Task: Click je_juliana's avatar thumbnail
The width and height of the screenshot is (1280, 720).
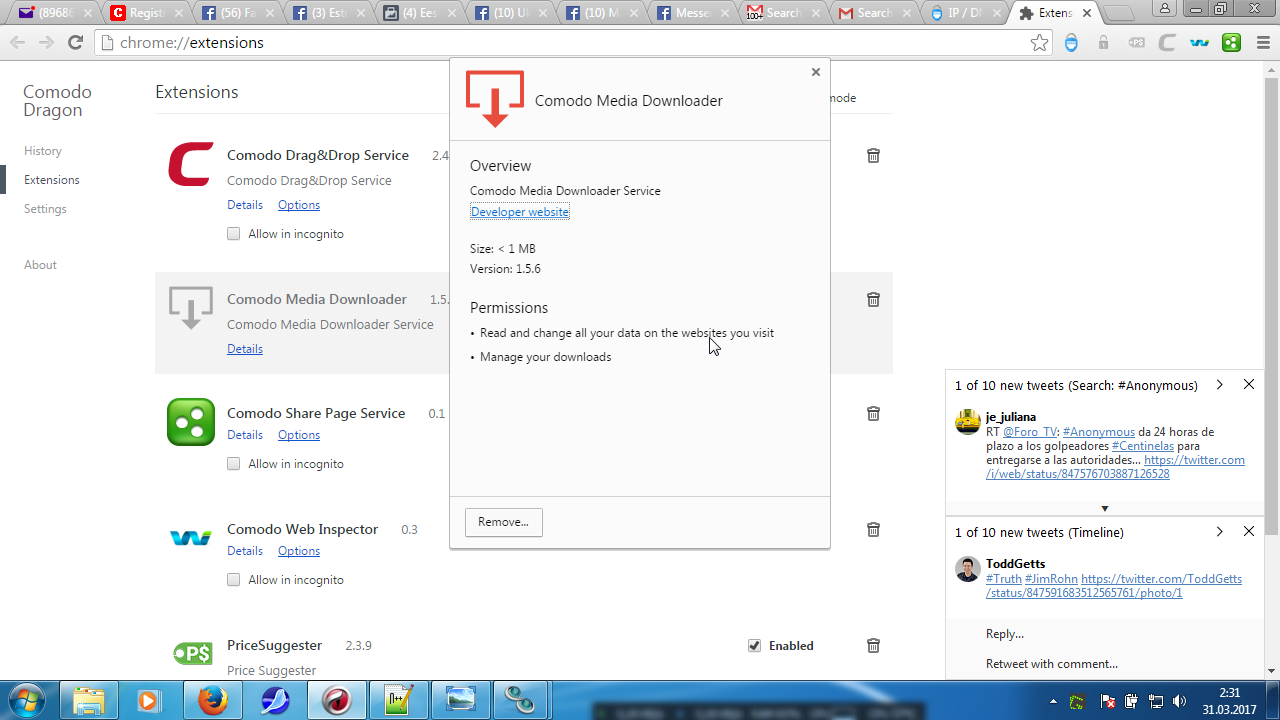Action: point(968,422)
